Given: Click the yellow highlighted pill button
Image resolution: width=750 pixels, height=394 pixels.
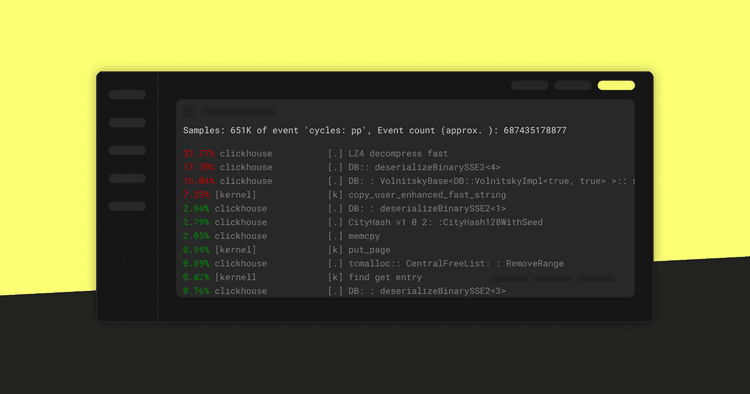Looking at the screenshot, I should (616, 85).
